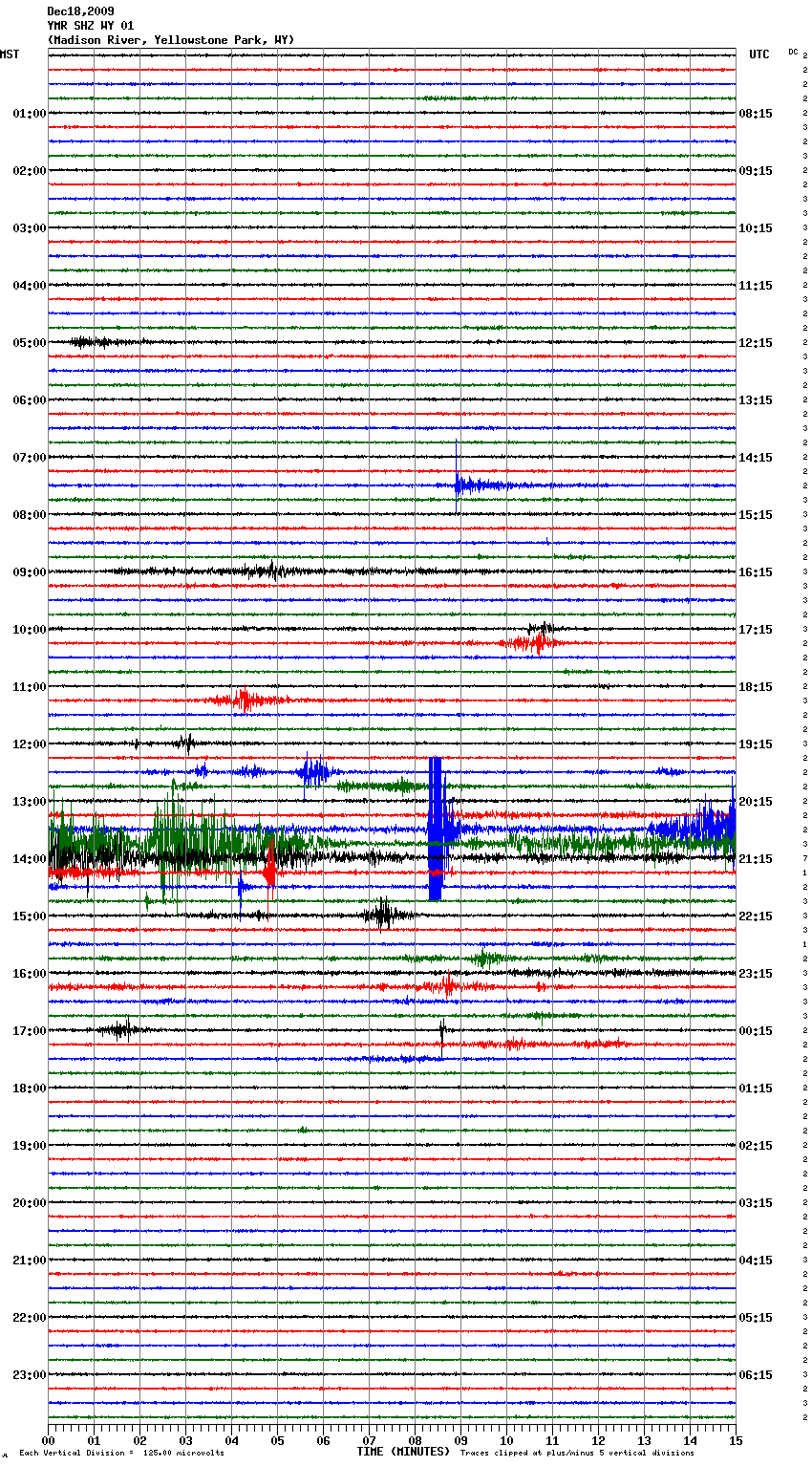Click the TIME (MINUTES) axis title
The height and width of the screenshot is (1466, 812).
pos(403,1452)
